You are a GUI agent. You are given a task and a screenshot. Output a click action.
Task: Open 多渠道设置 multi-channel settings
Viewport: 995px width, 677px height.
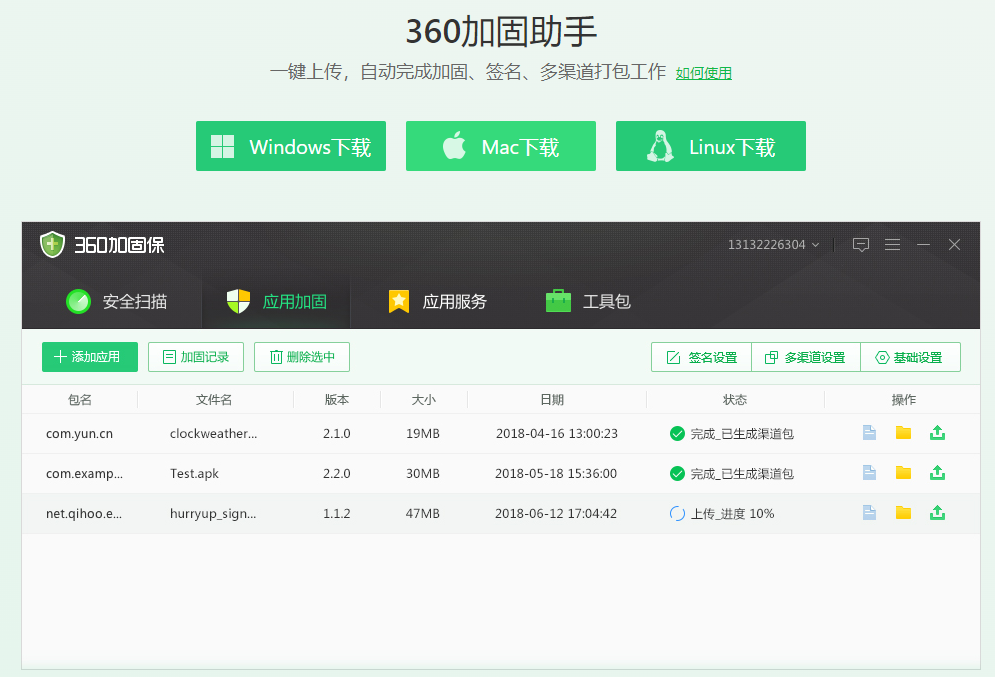click(805, 357)
